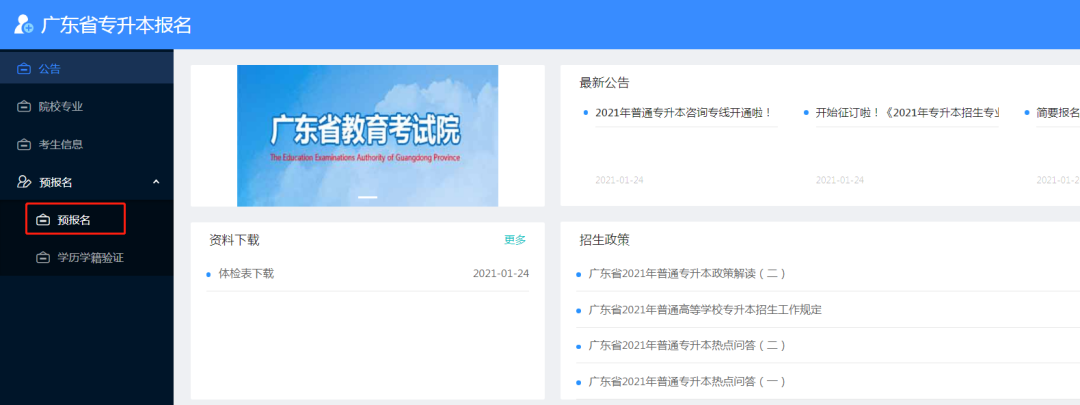Screen dimensions: 1080x405
Task: Click the 考生信息 sidebar icon
Action: 24,144
